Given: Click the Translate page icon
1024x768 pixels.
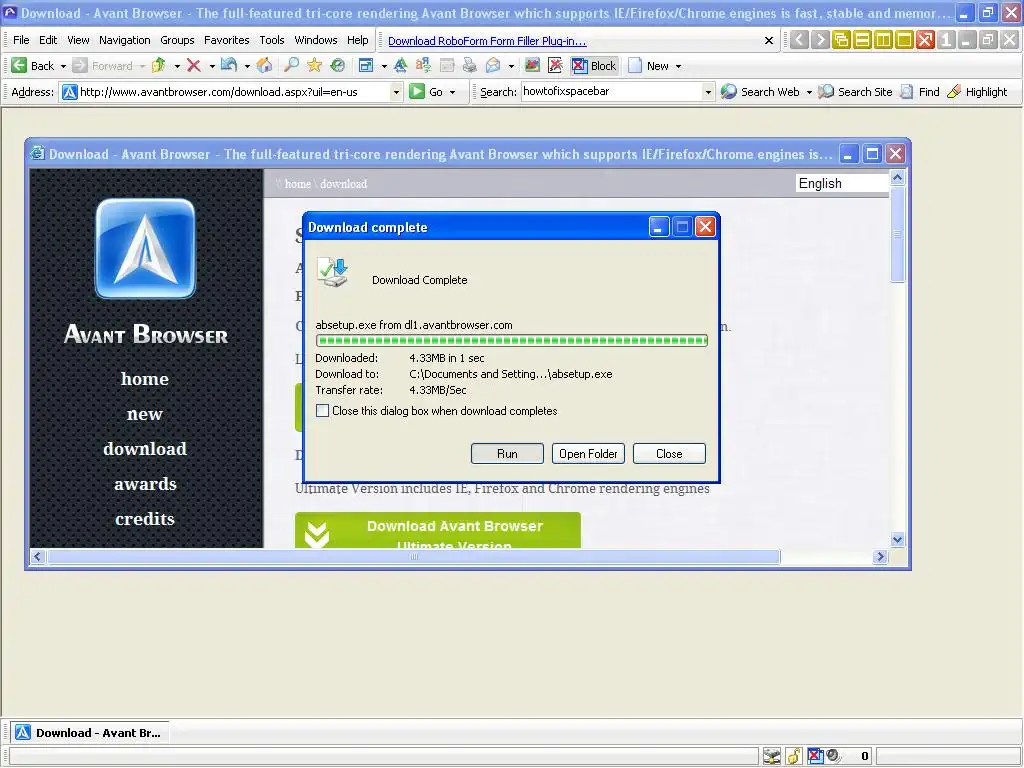Looking at the screenshot, I should [423, 65].
